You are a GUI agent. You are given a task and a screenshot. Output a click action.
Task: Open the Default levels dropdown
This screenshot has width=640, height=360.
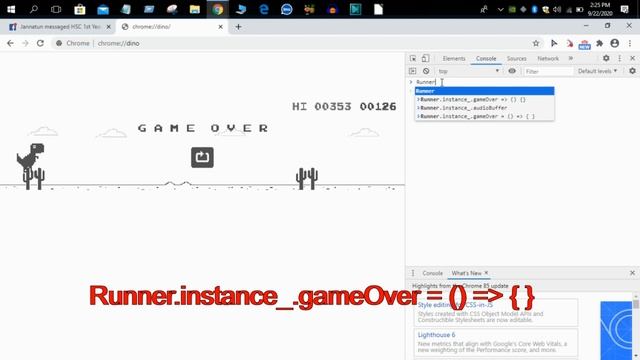click(x=597, y=71)
